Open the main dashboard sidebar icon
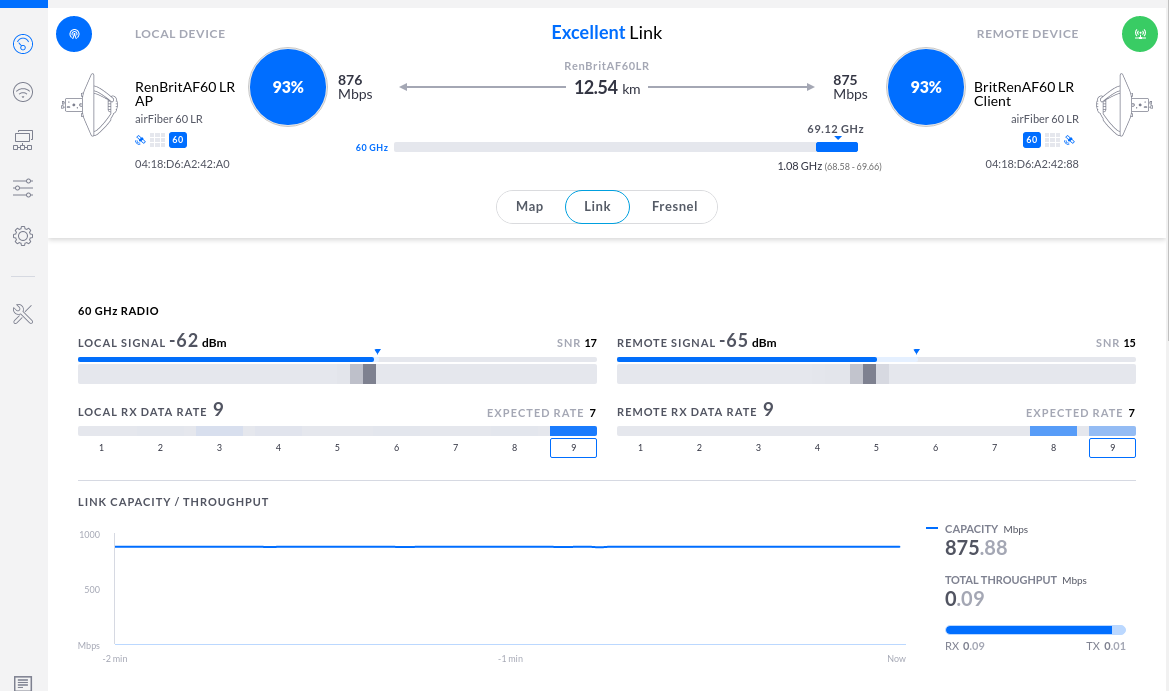Image resolution: width=1169 pixels, height=691 pixels. pyautogui.click(x=23, y=44)
